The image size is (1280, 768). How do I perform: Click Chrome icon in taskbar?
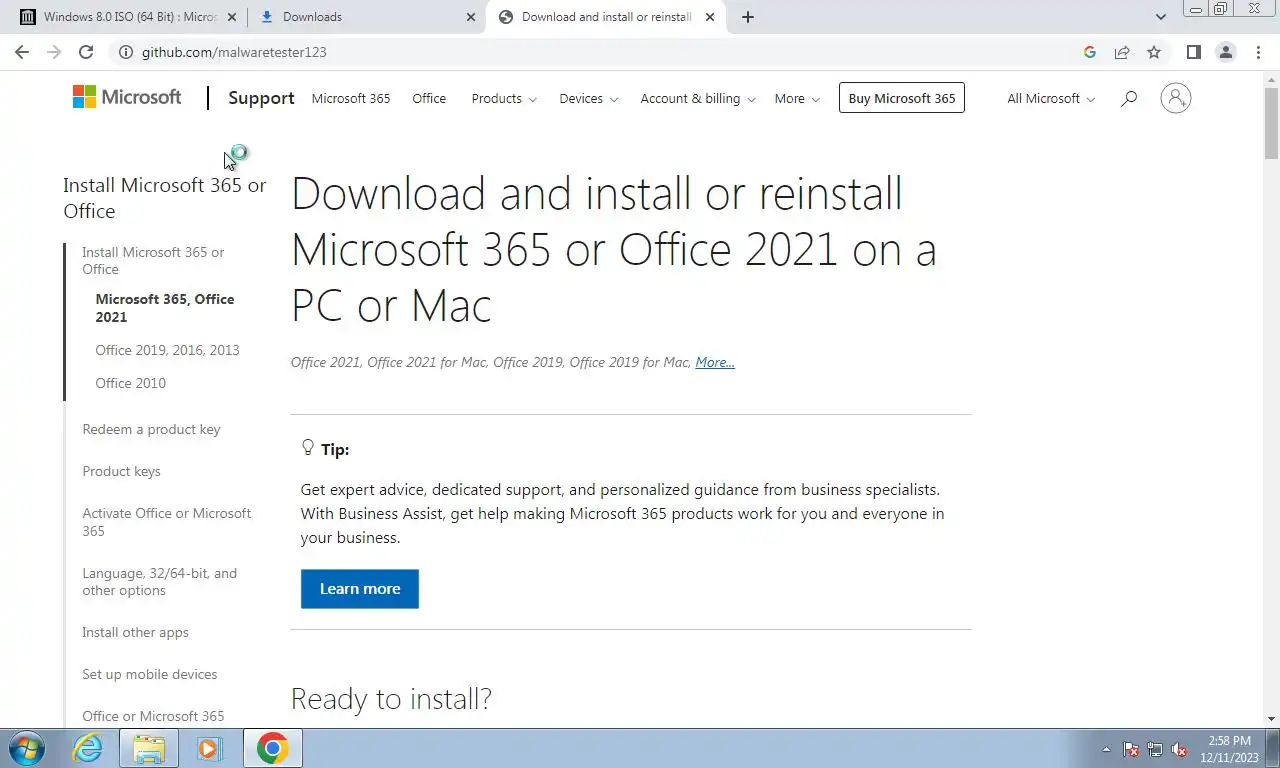272,748
